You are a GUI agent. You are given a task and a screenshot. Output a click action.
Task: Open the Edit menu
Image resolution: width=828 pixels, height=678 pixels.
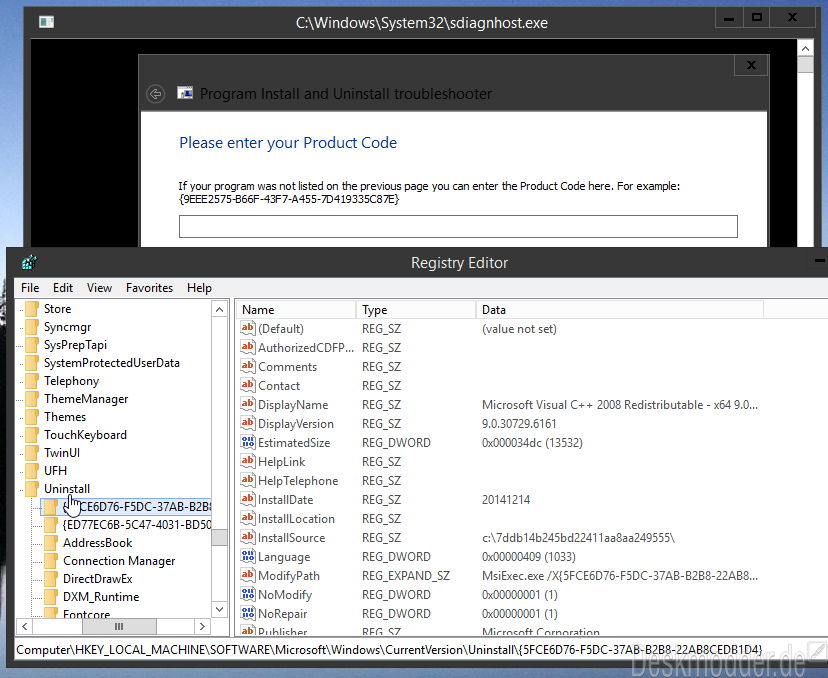coord(63,288)
